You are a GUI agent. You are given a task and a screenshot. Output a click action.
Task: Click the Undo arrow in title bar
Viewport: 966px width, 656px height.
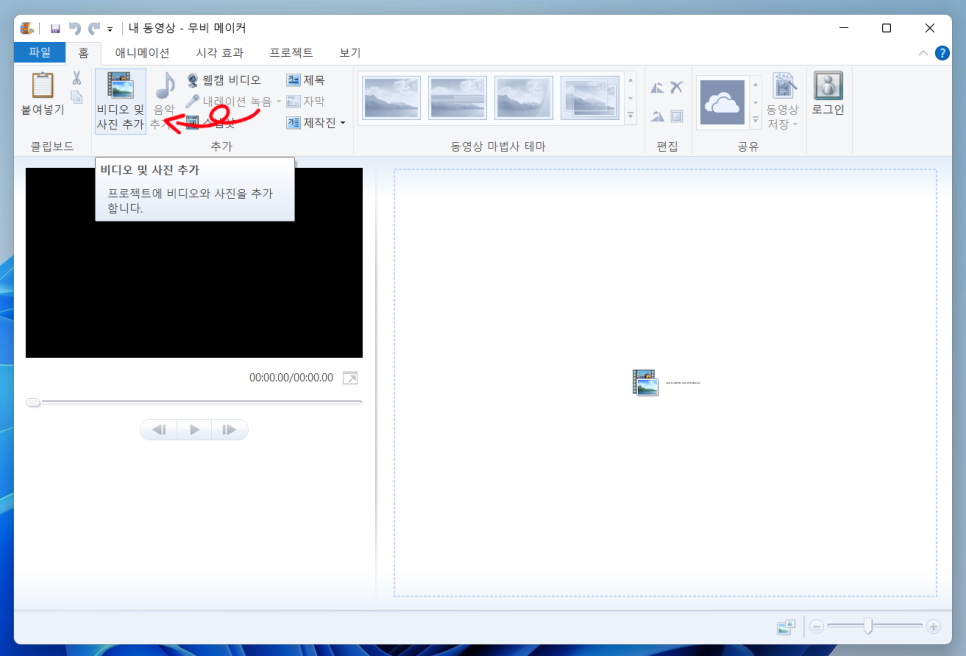[75, 28]
